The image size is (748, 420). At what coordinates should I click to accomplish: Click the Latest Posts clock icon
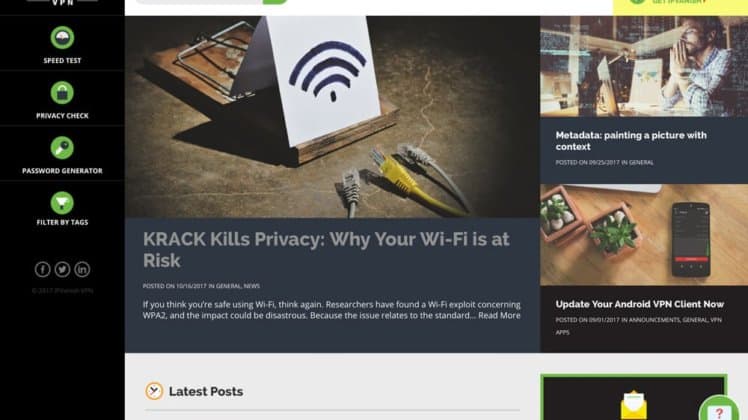point(154,391)
